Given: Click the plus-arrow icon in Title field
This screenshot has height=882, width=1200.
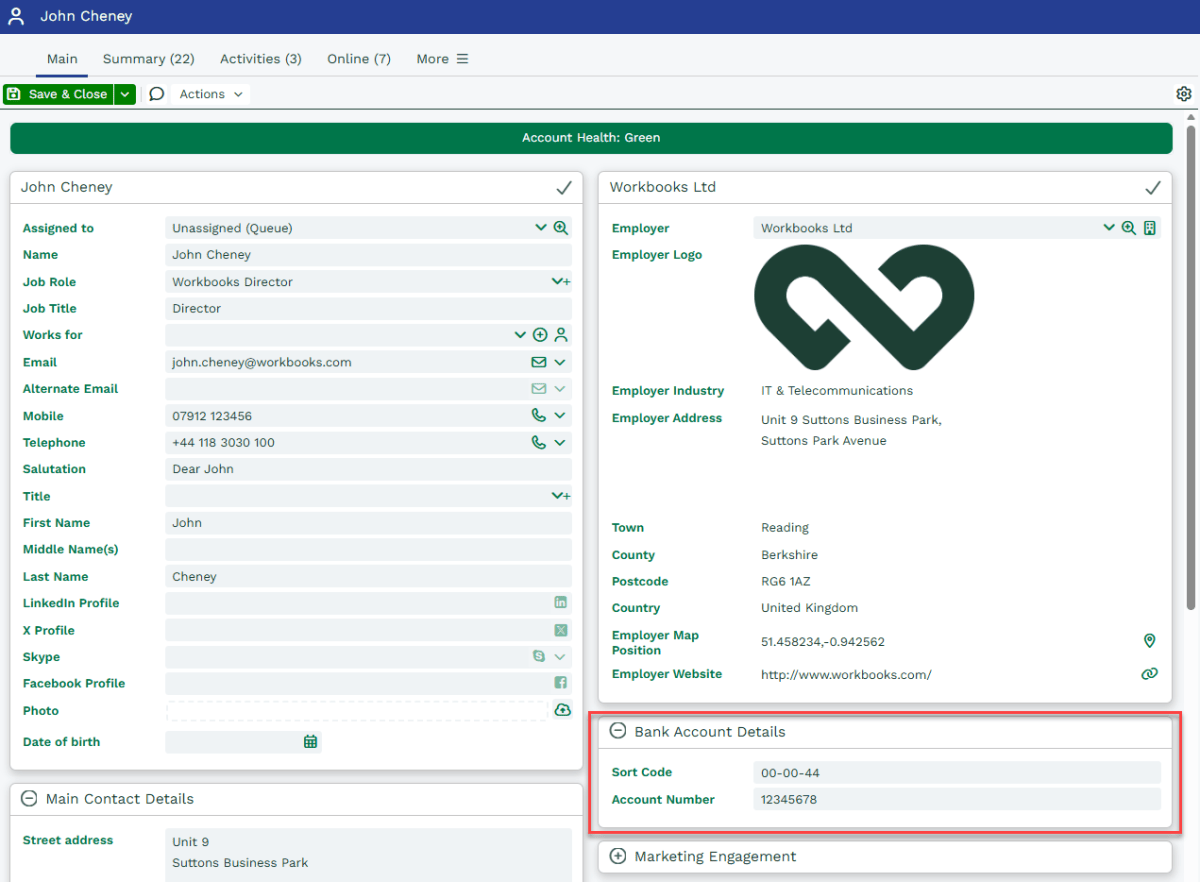Looking at the screenshot, I should click(561, 496).
